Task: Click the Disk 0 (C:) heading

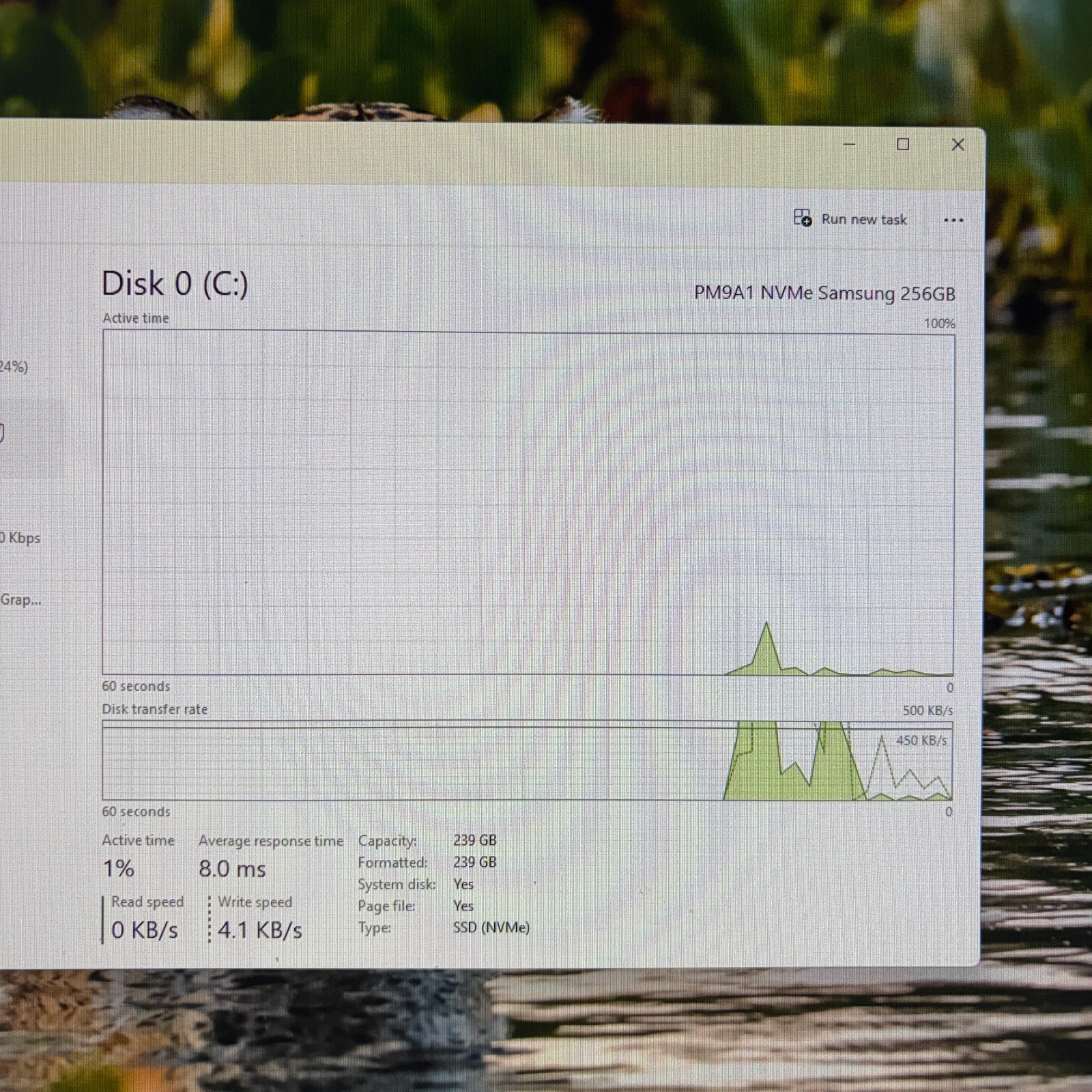Action: 175,283
